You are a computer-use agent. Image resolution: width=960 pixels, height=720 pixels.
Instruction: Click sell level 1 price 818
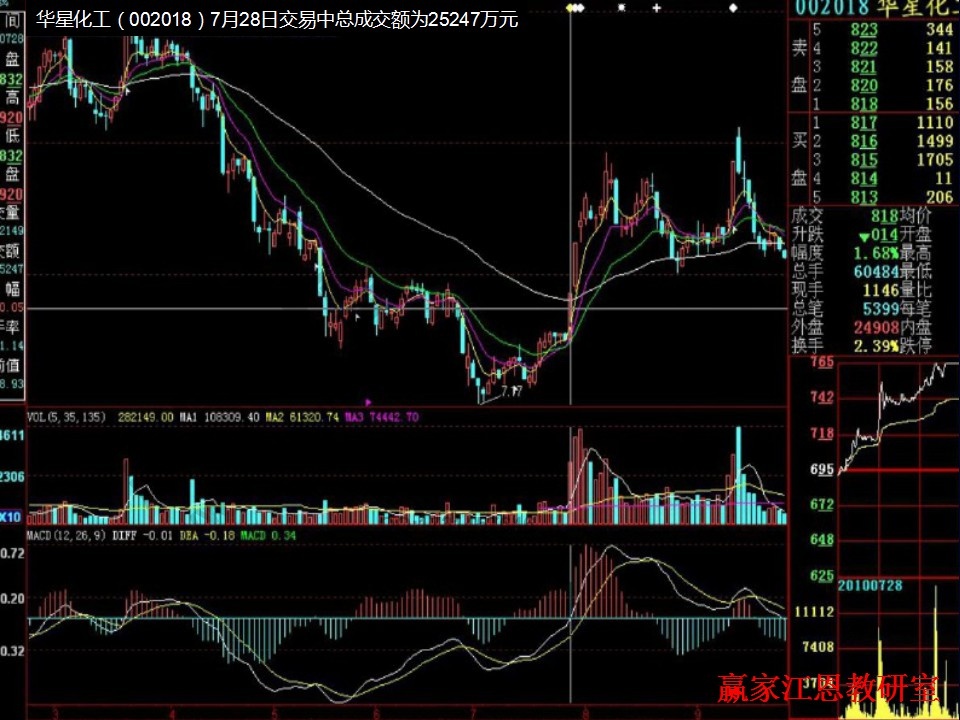[x=863, y=104]
